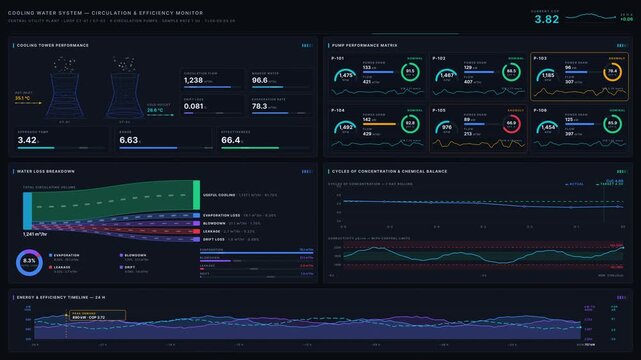Click the P-103 RPM gauge showing 1,185
Image resolution: width=641 pixels, height=360 pixels.
coord(548,76)
